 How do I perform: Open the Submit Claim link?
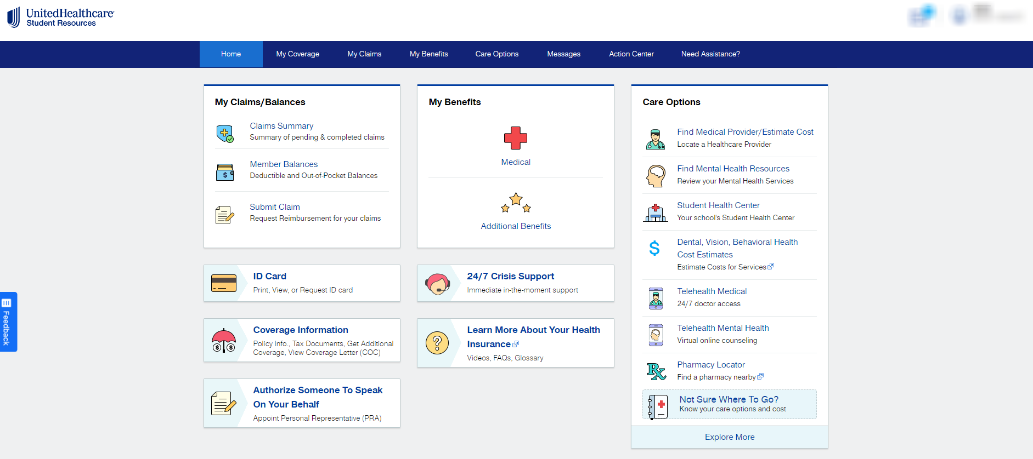[275, 207]
